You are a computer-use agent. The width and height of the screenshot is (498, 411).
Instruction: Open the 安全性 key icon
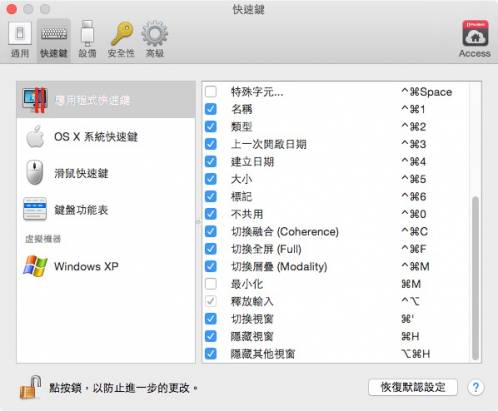coord(121,39)
